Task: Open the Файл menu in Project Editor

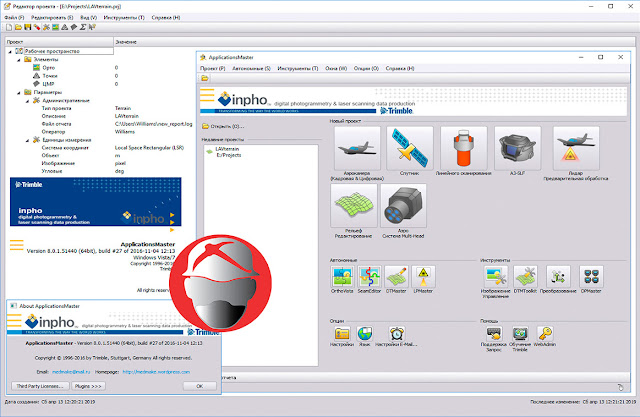Action: [14, 18]
